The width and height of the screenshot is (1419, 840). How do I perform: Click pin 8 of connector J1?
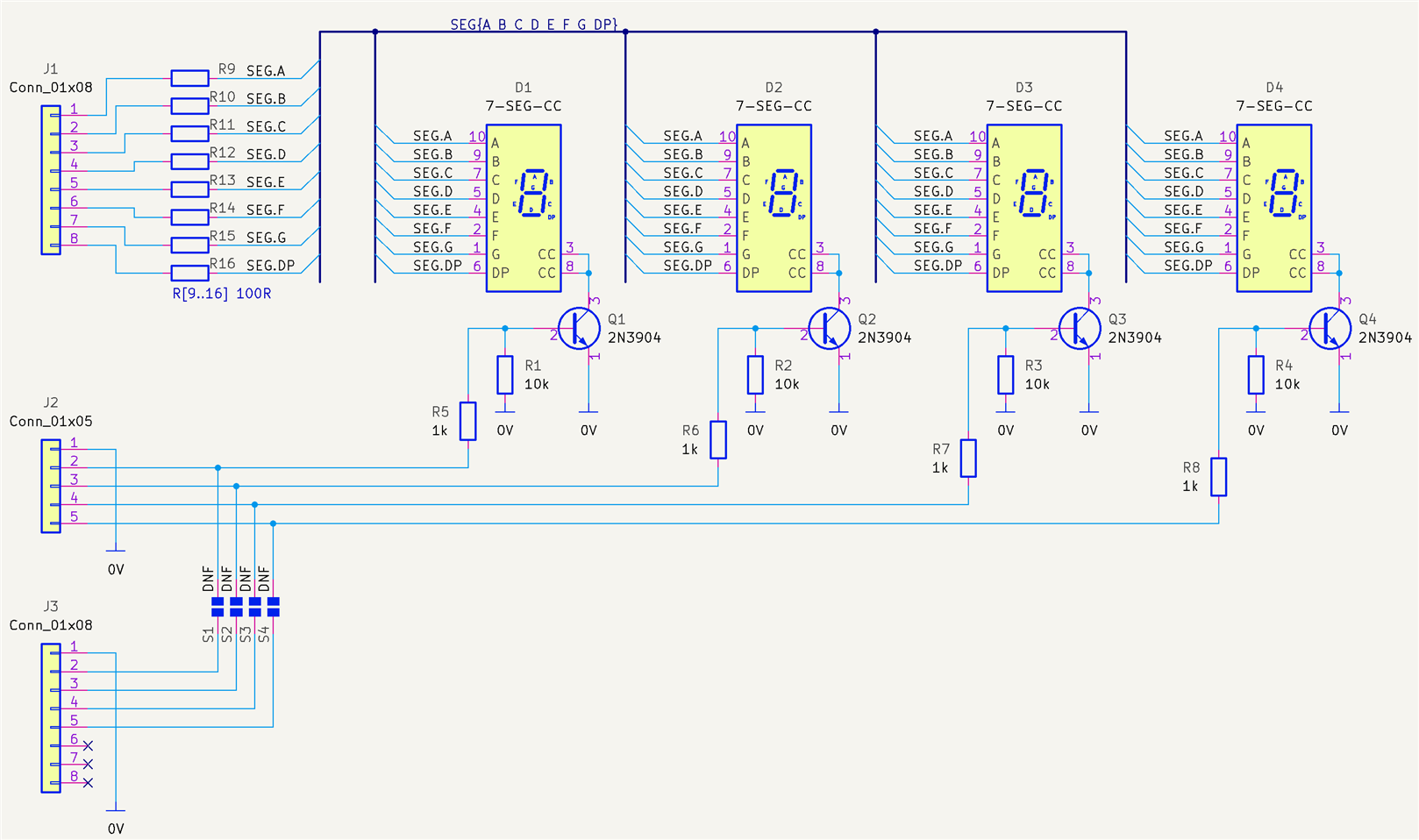click(74, 238)
